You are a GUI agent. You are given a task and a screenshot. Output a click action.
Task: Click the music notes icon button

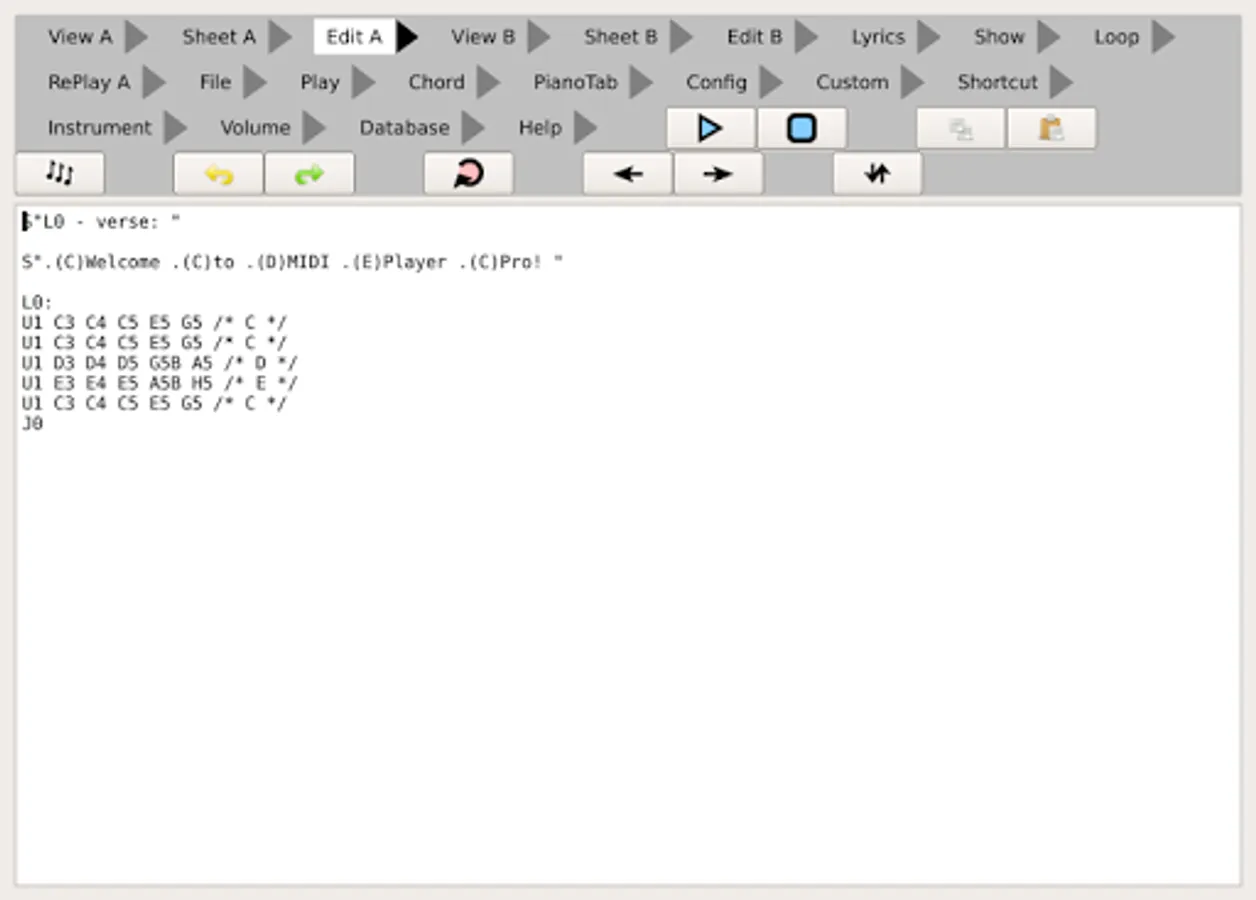coord(60,173)
